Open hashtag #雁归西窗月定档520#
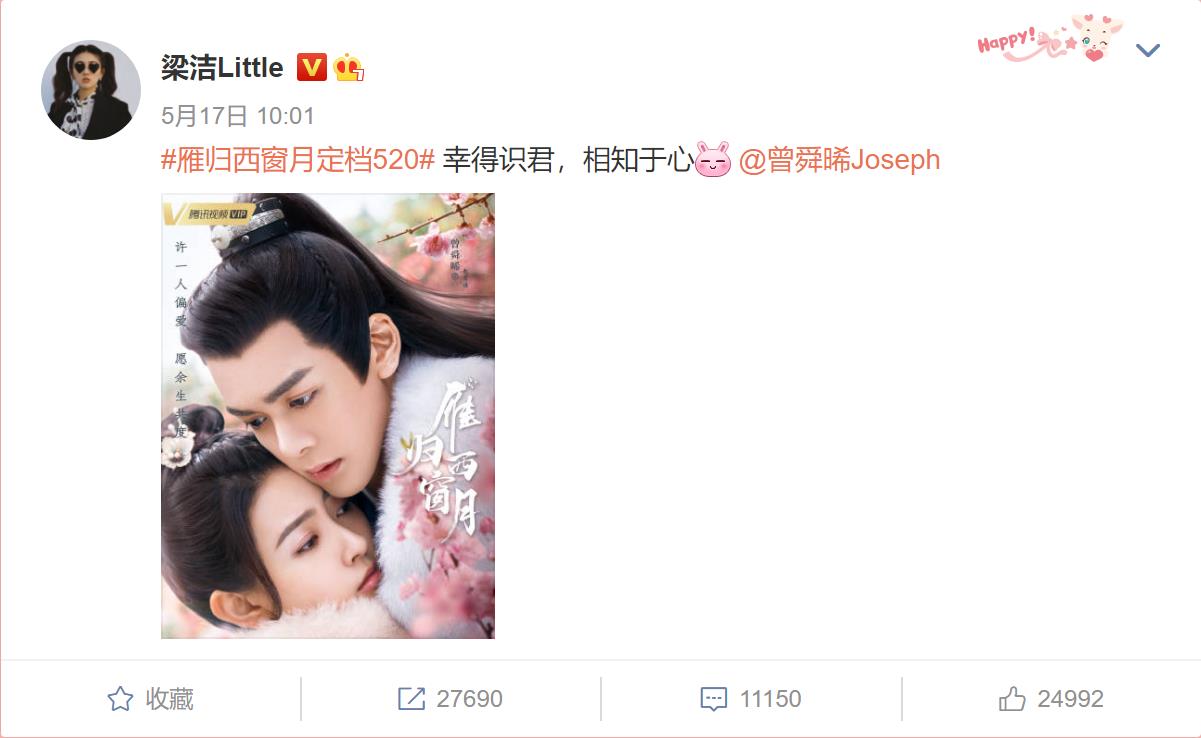The width and height of the screenshot is (1201, 738). (x=298, y=160)
